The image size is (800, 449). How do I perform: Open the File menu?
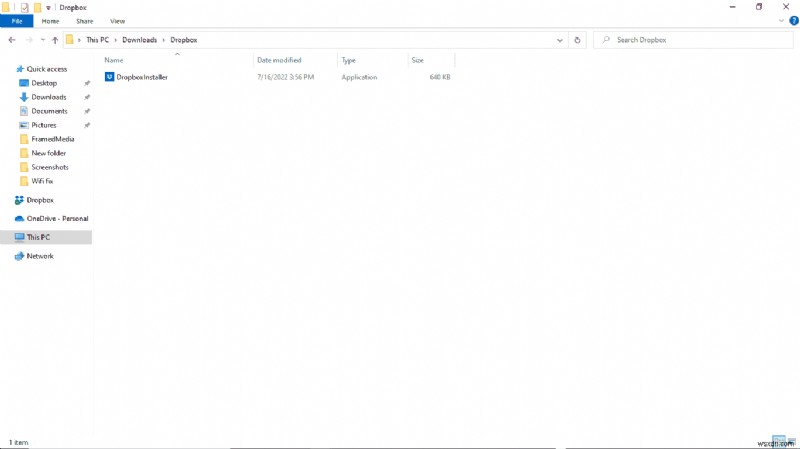point(17,21)
